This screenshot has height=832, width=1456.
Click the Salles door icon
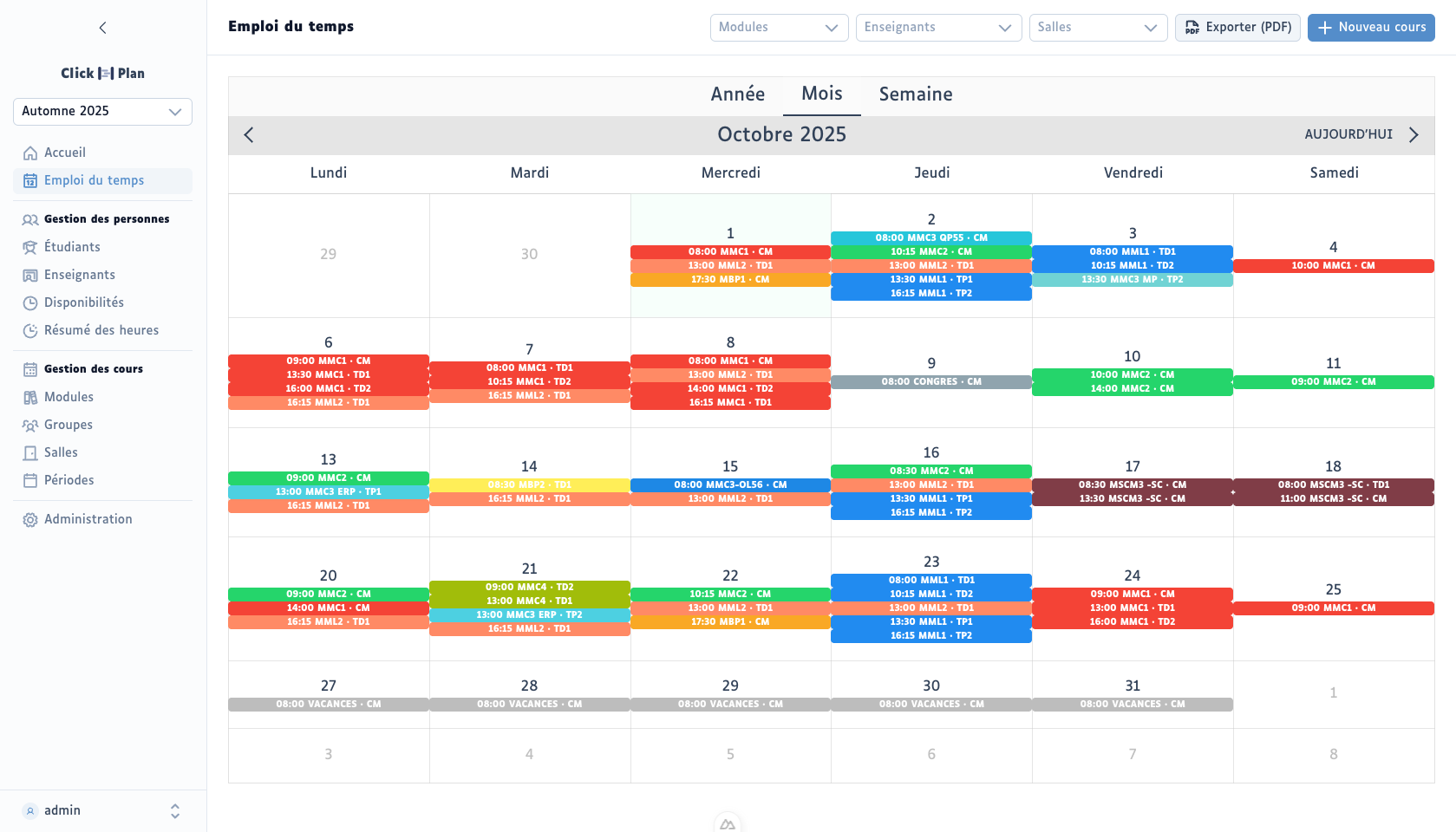pyautogui.click(x=30, y=453)
